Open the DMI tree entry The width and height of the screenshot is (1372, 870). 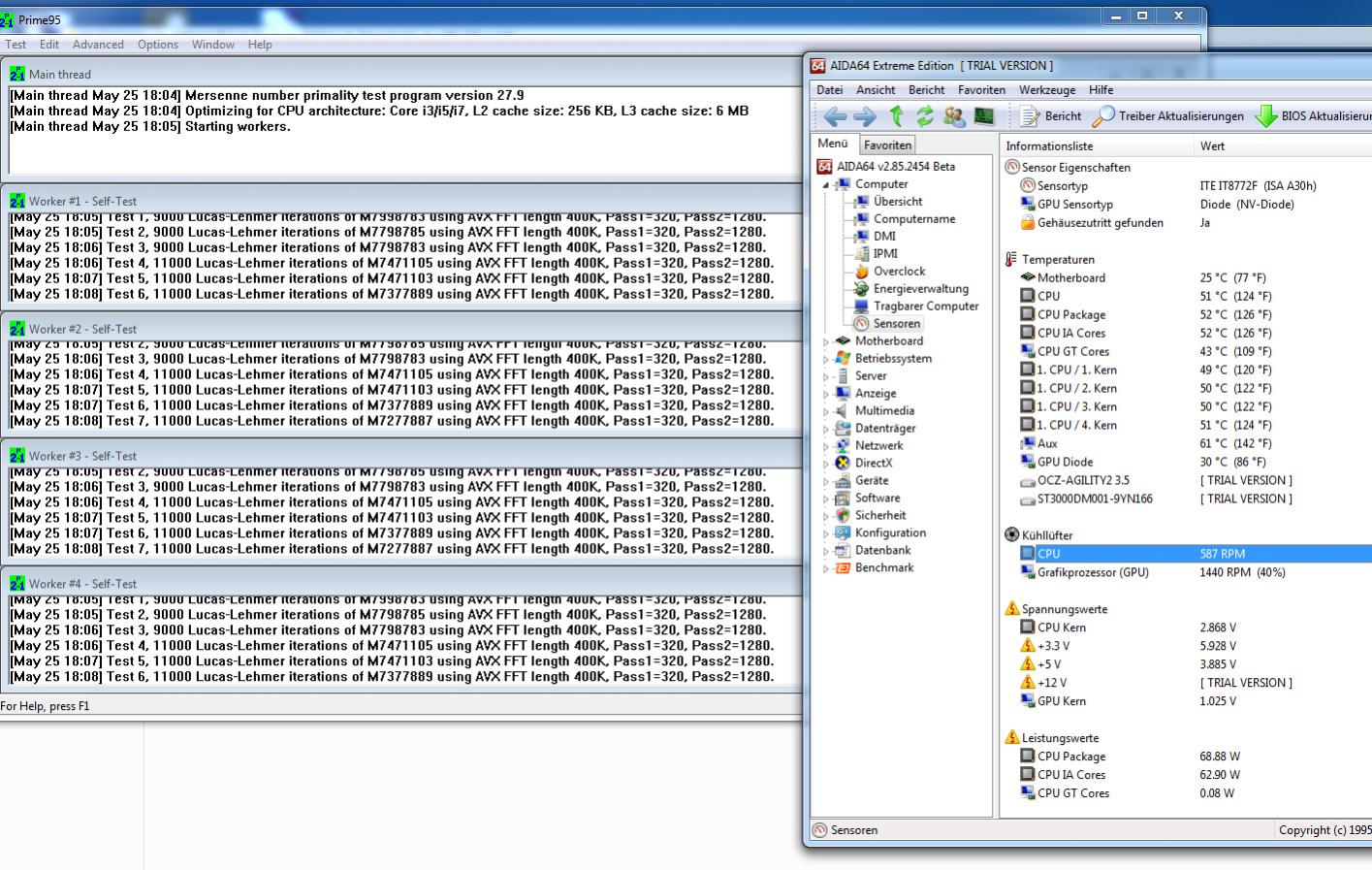pos(884,237)
